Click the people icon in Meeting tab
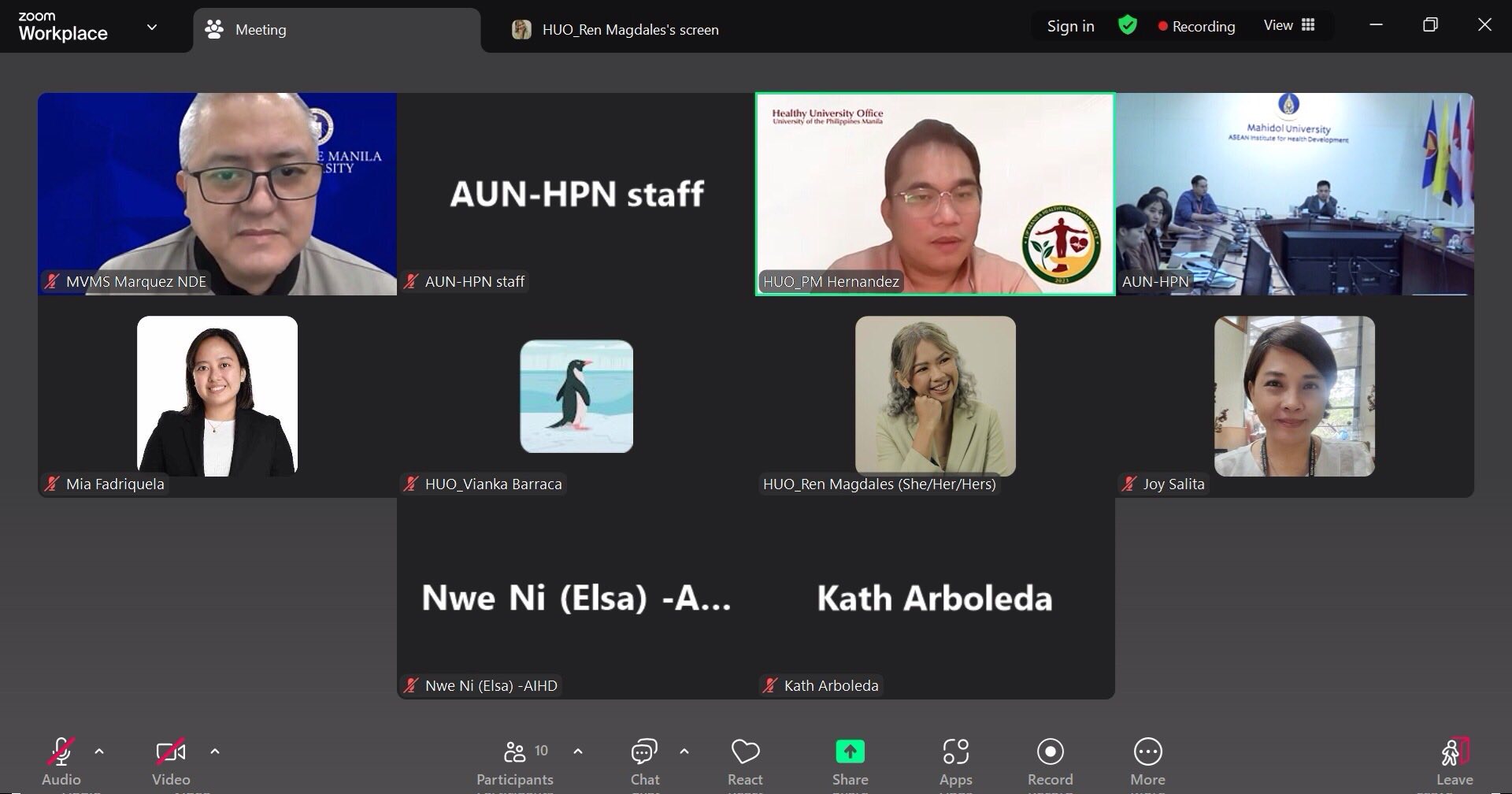This screenshot has height=794, width=1512. (214, 30)
